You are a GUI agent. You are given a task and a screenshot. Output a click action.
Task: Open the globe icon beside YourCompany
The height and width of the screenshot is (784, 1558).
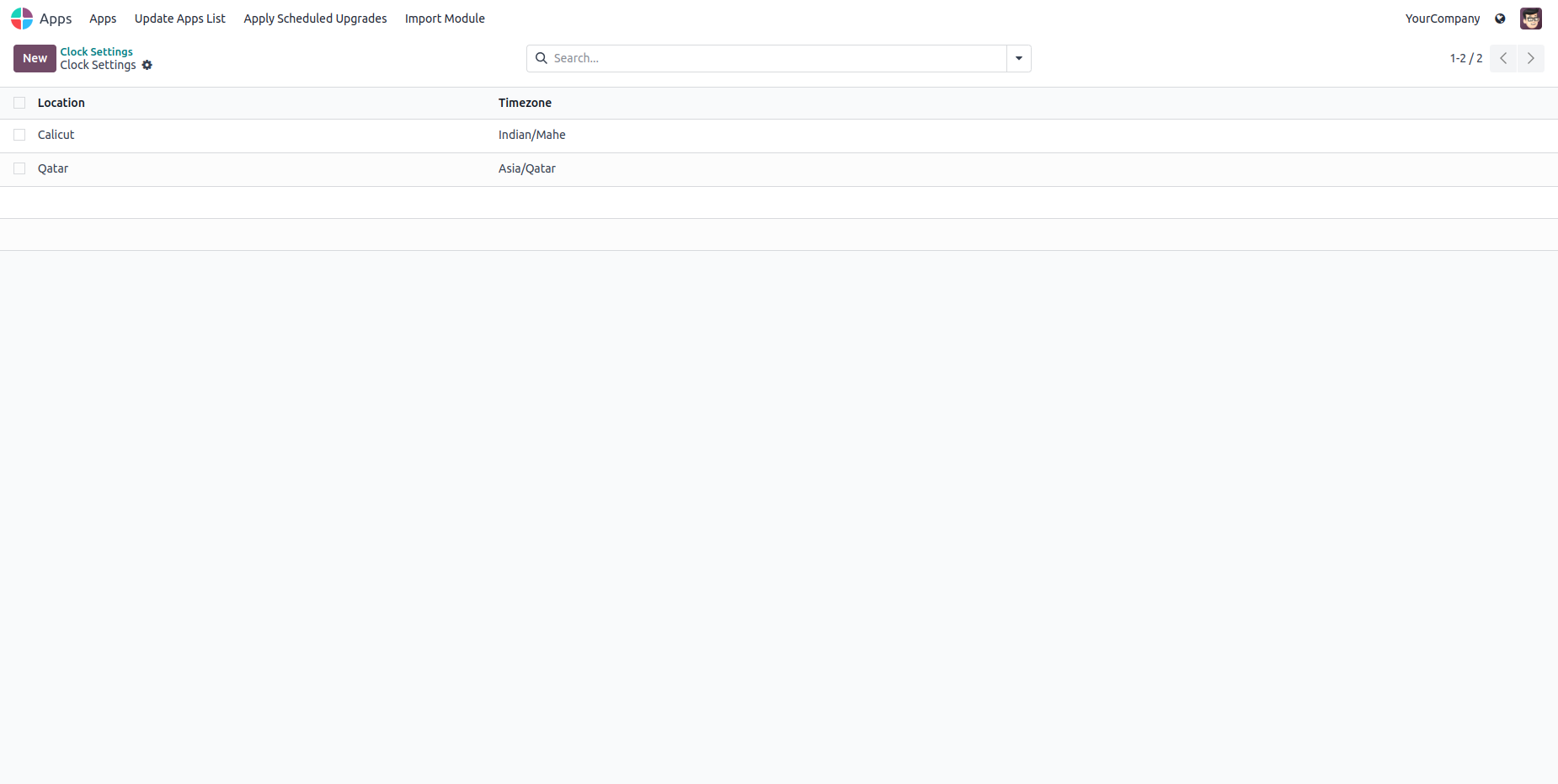(1500, 19)
